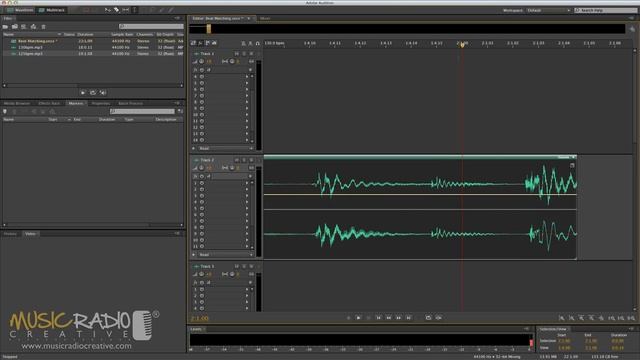This screenshot has height=360, width=640.
Task: Select the Slip tool in top toolbar
Action: pos(126,10)
